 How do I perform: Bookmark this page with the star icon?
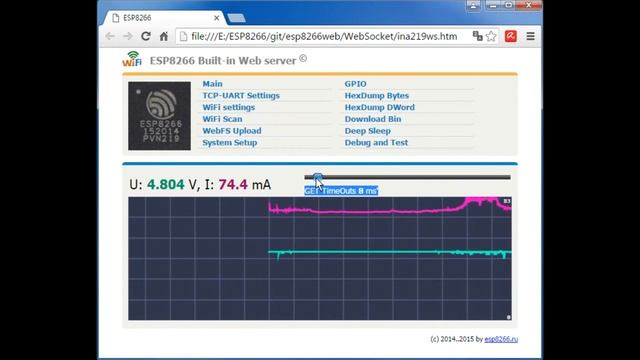click(x=491, y=36)
